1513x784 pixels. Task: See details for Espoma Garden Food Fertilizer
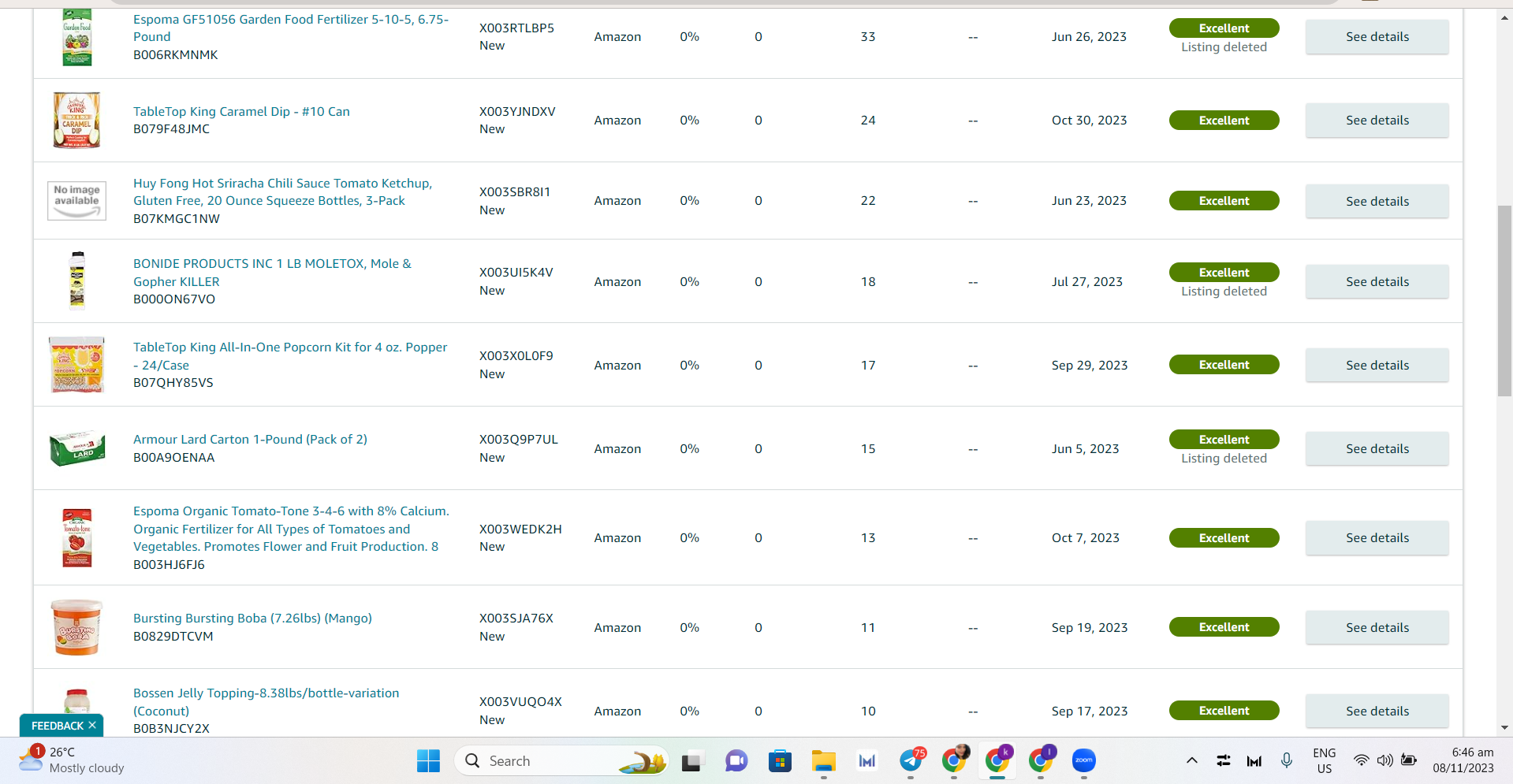click(1377, 36)
